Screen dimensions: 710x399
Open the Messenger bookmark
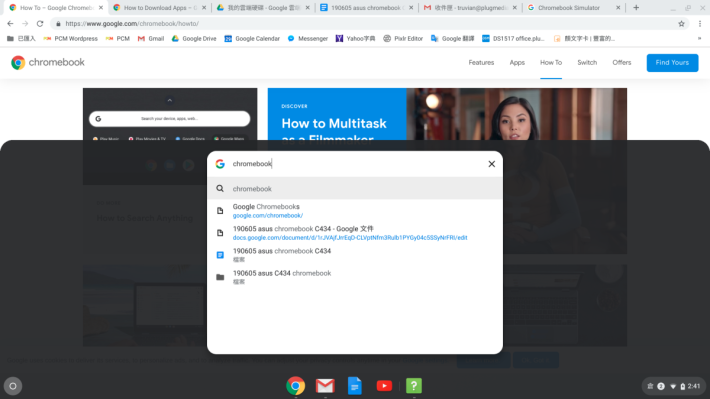click(x=307, y=38)
